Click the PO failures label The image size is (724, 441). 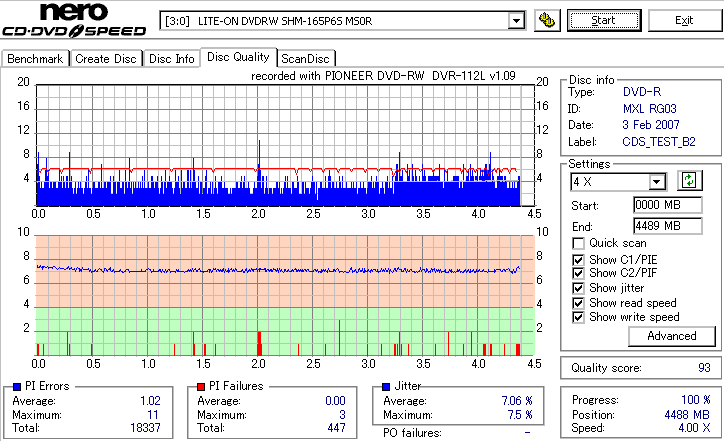412,433
